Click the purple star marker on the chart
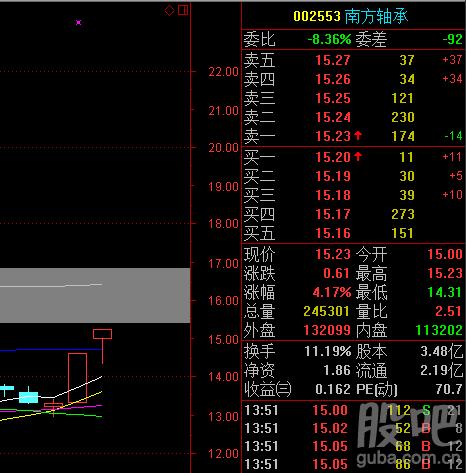This screenshot has height=473, width=466. tap(78, 22)
